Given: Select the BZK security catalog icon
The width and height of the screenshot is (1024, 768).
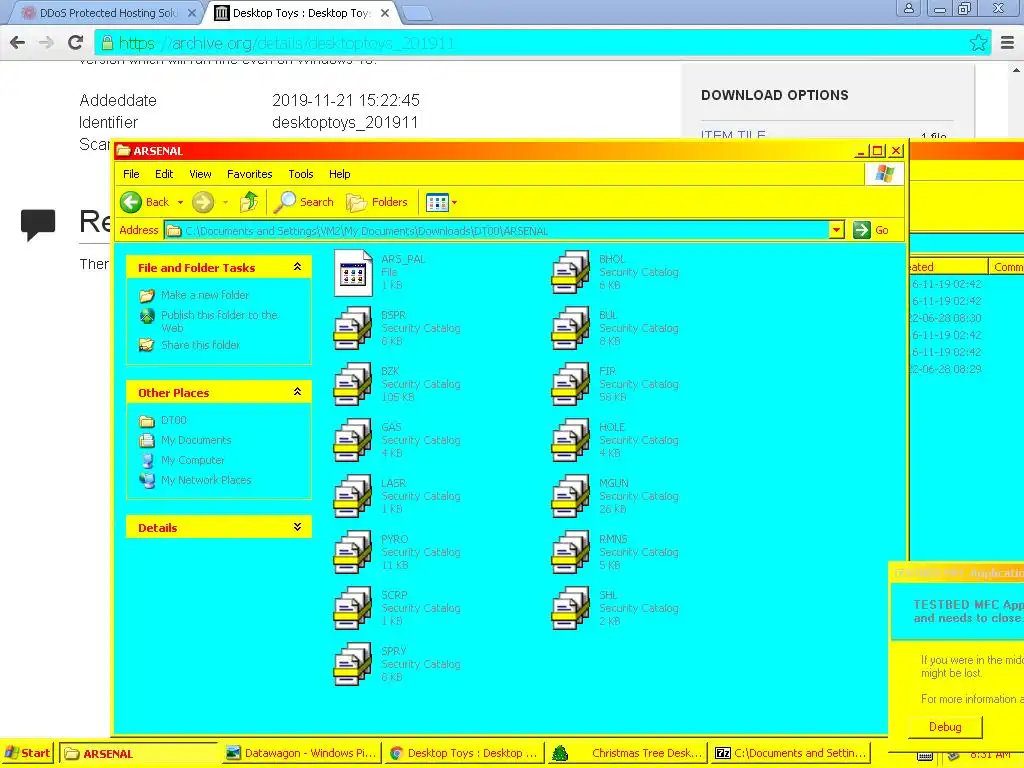Looking at the screenshot, I should coord(353,384).
